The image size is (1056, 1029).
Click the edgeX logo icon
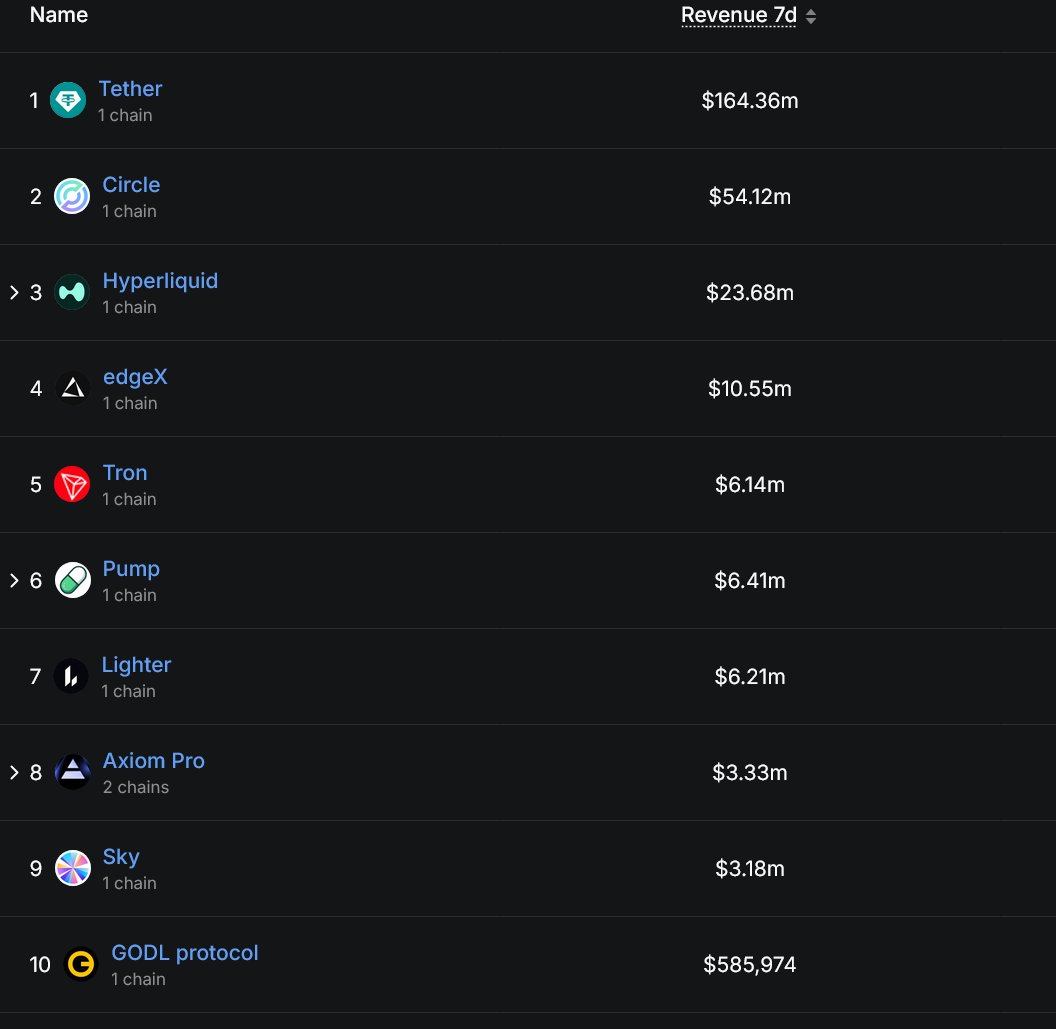pos(72,388)
